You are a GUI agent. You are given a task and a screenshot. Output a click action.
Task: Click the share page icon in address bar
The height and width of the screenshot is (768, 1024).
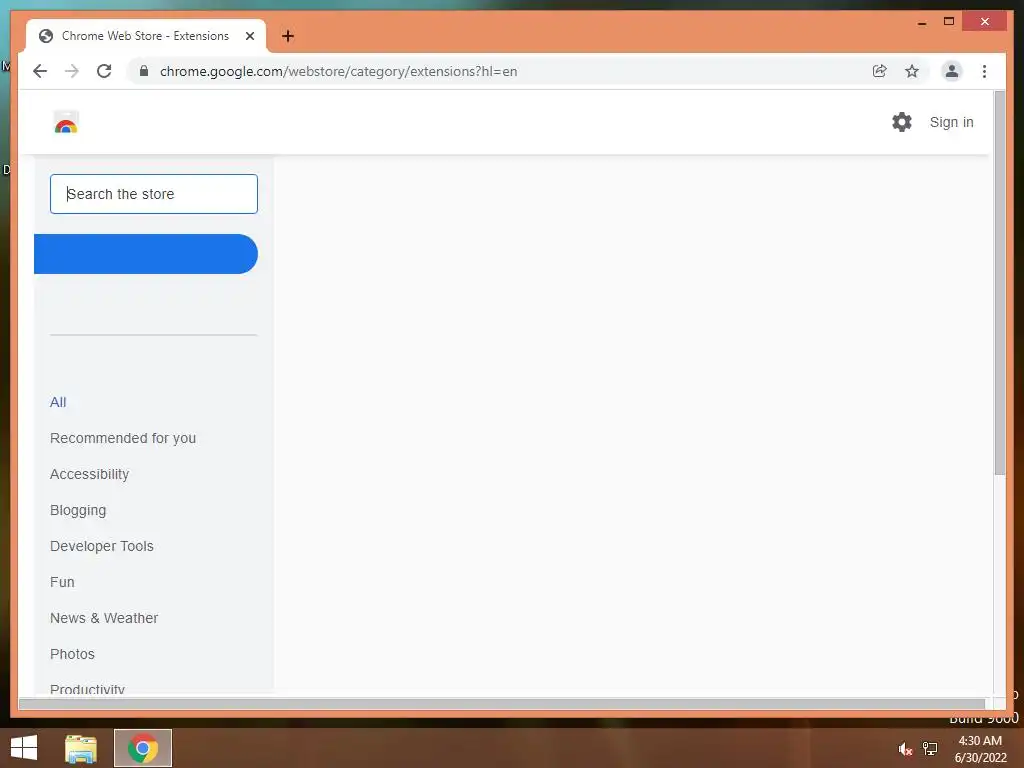click(880, 71)
